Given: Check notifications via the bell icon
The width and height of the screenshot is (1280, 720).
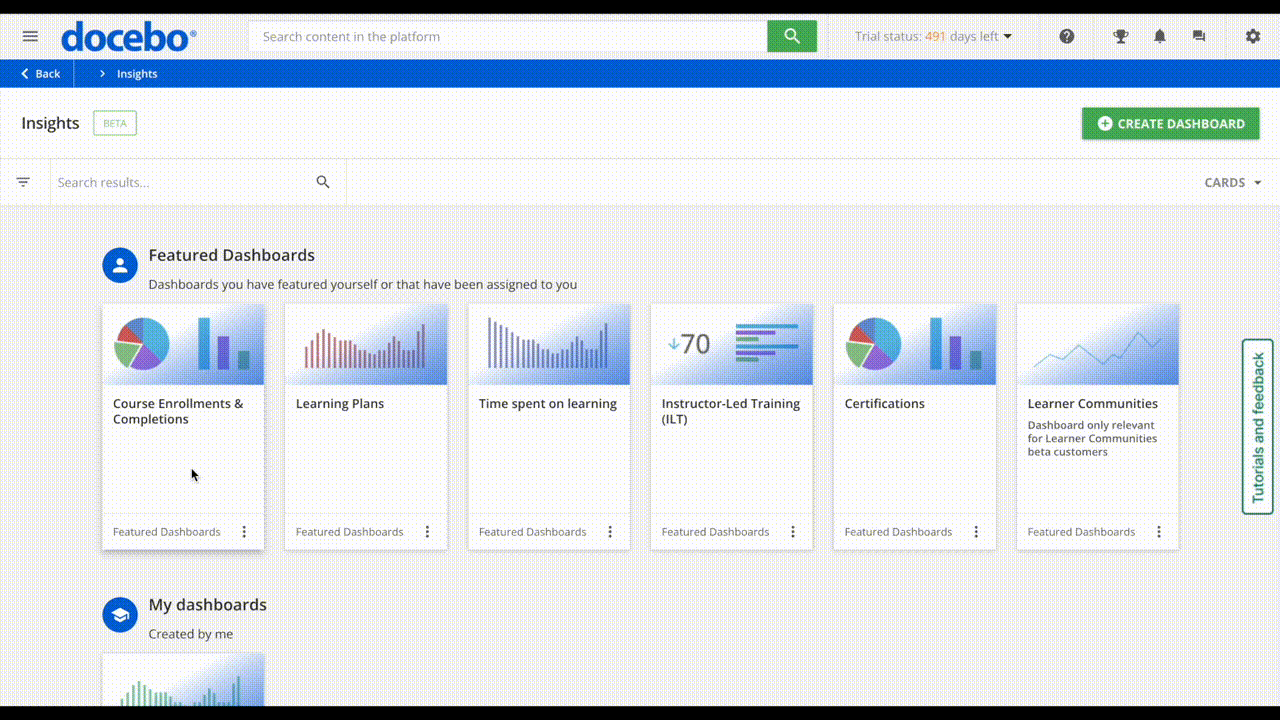Looking at the screenshot, I should pyautogui.click(x=1159, y=36).
